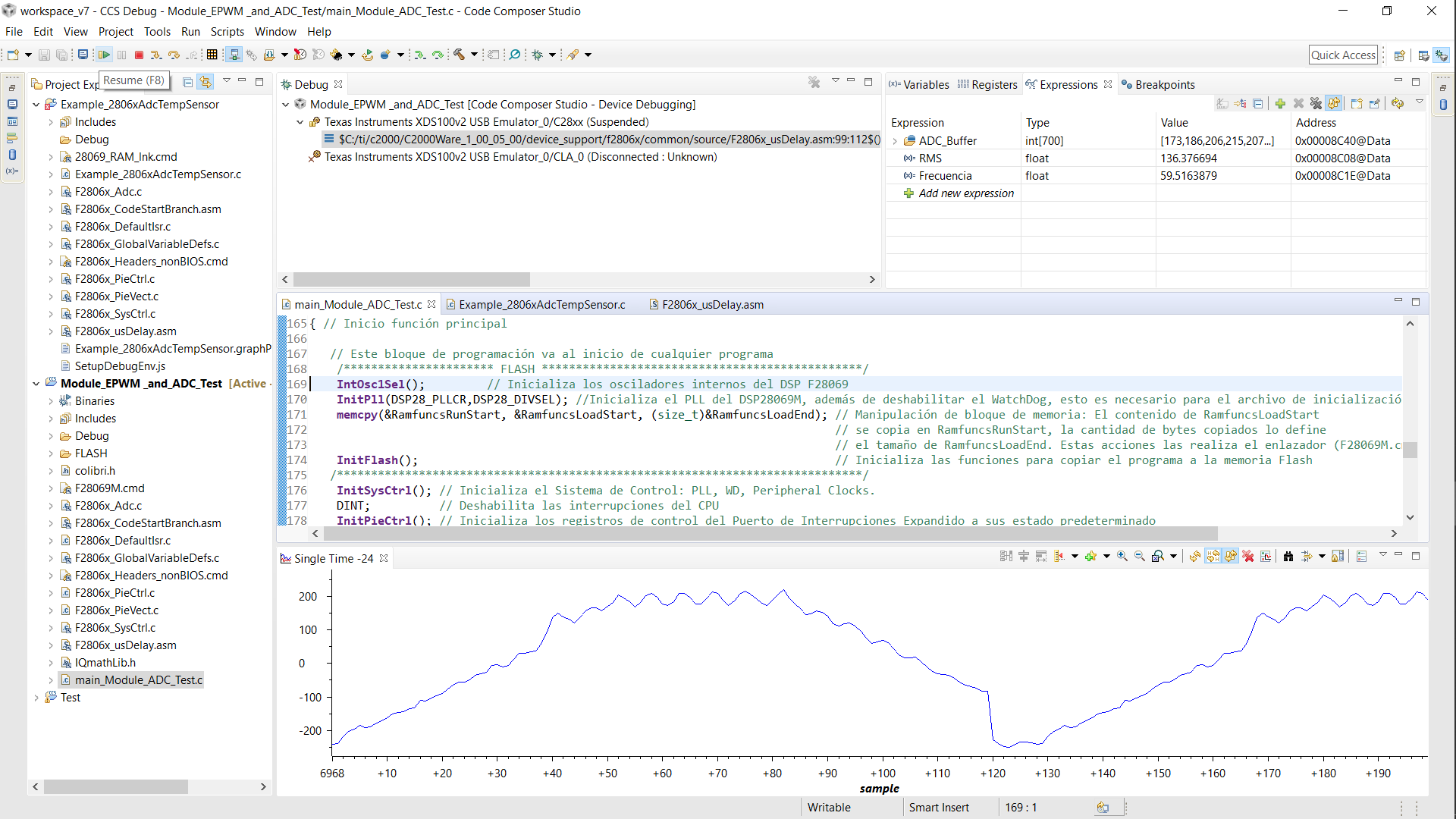Click the green plus Add expression icon
This screenshot has width=1456, height=819.
(x=1280, y=103)
